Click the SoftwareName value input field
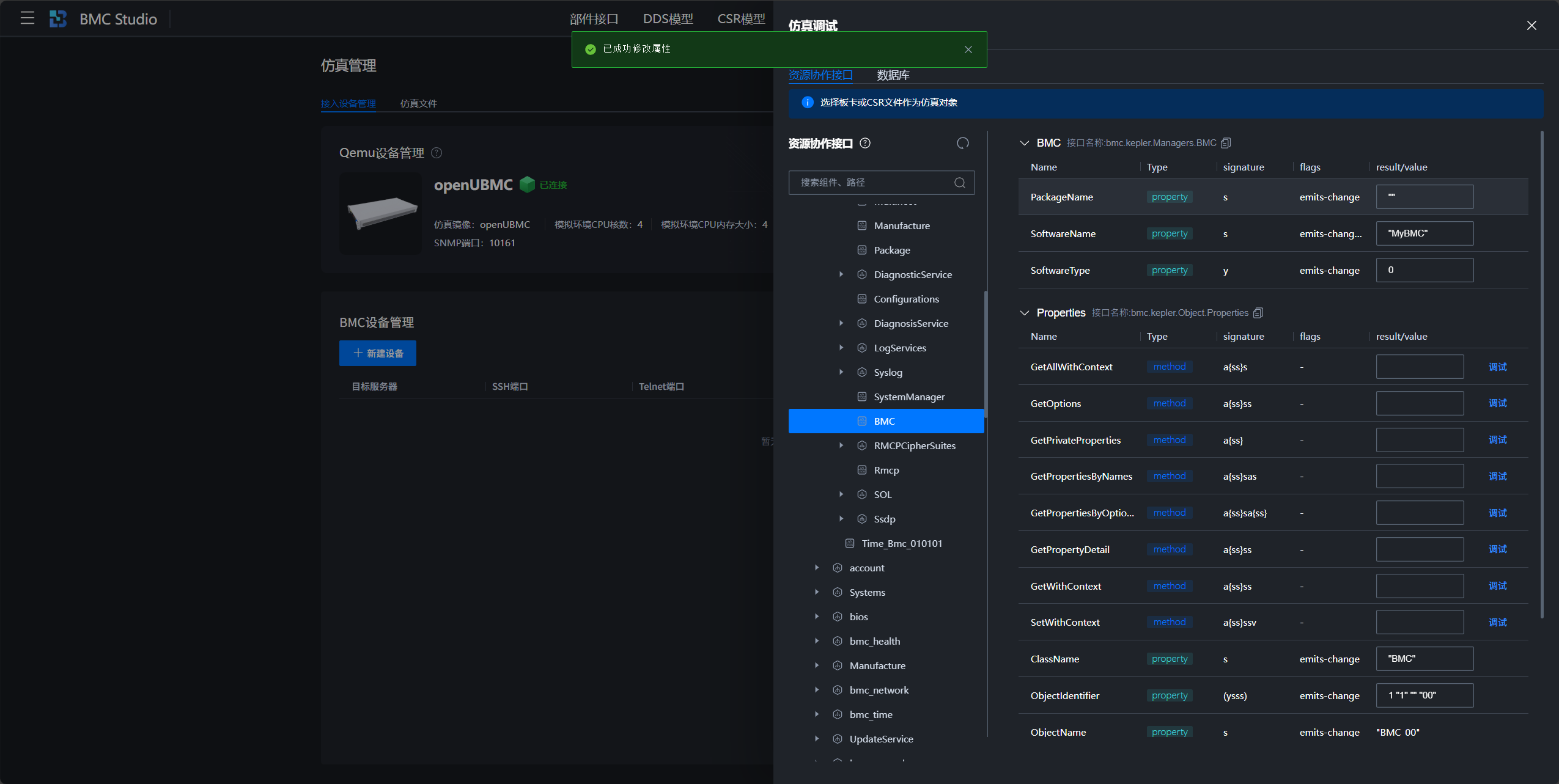The height and width of the screenshot is (784, 1559). 1424,233
